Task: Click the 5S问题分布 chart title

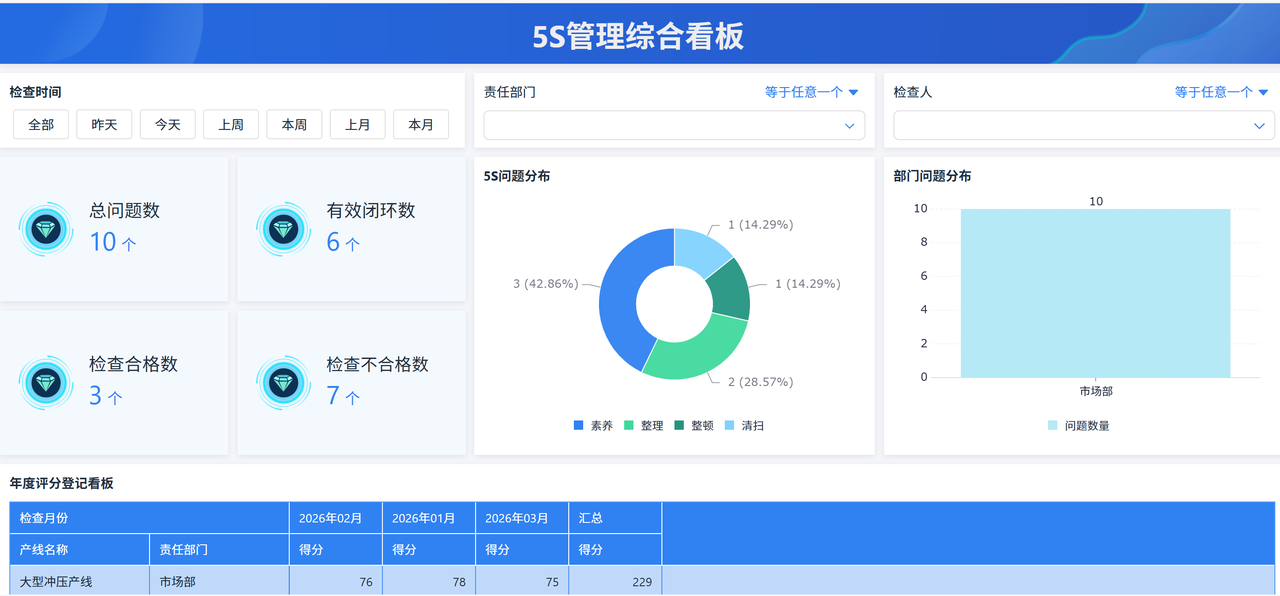Action: pyautogui.click(x=517, y=176)
